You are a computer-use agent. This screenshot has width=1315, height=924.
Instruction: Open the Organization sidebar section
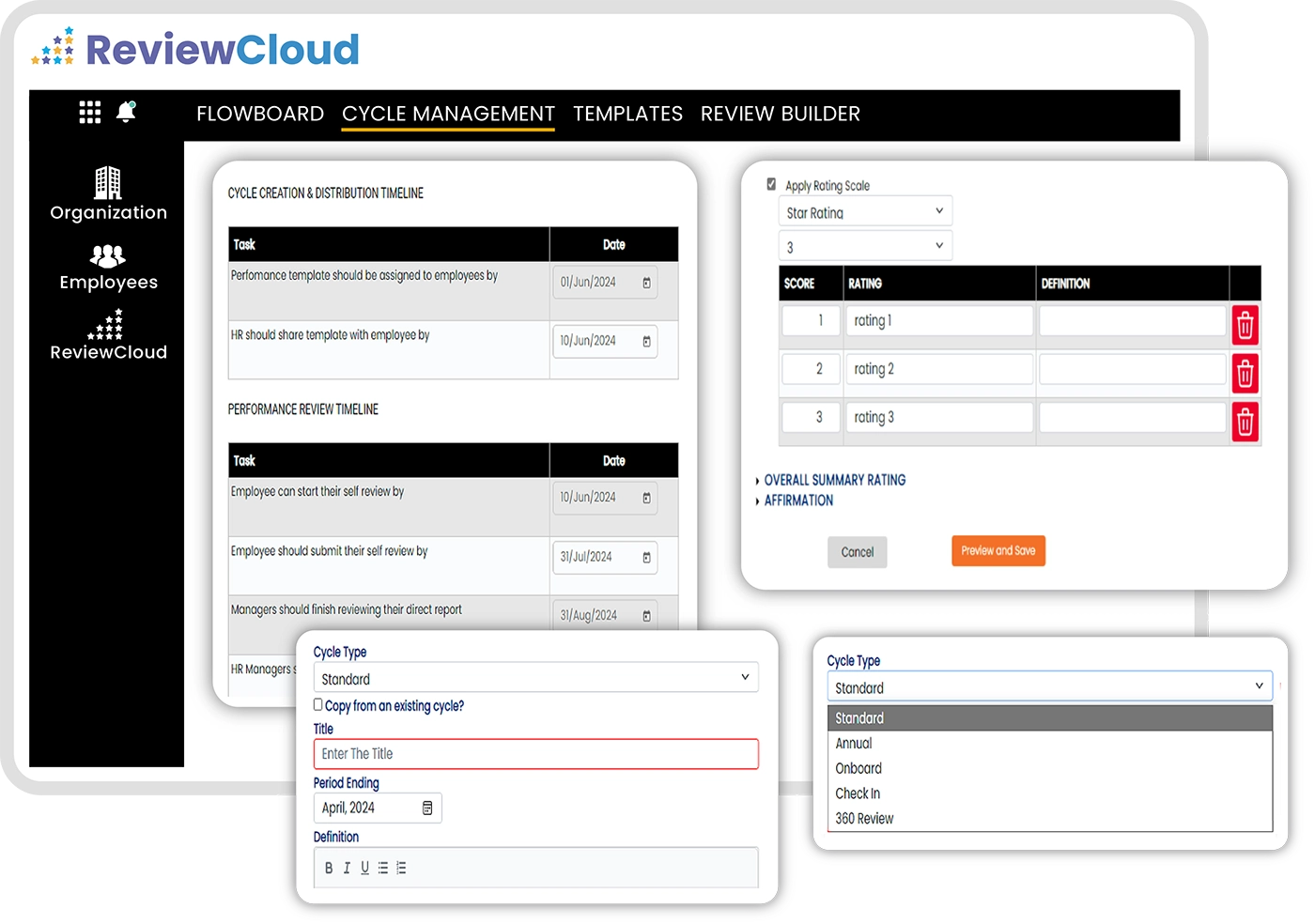click(108, 194)
